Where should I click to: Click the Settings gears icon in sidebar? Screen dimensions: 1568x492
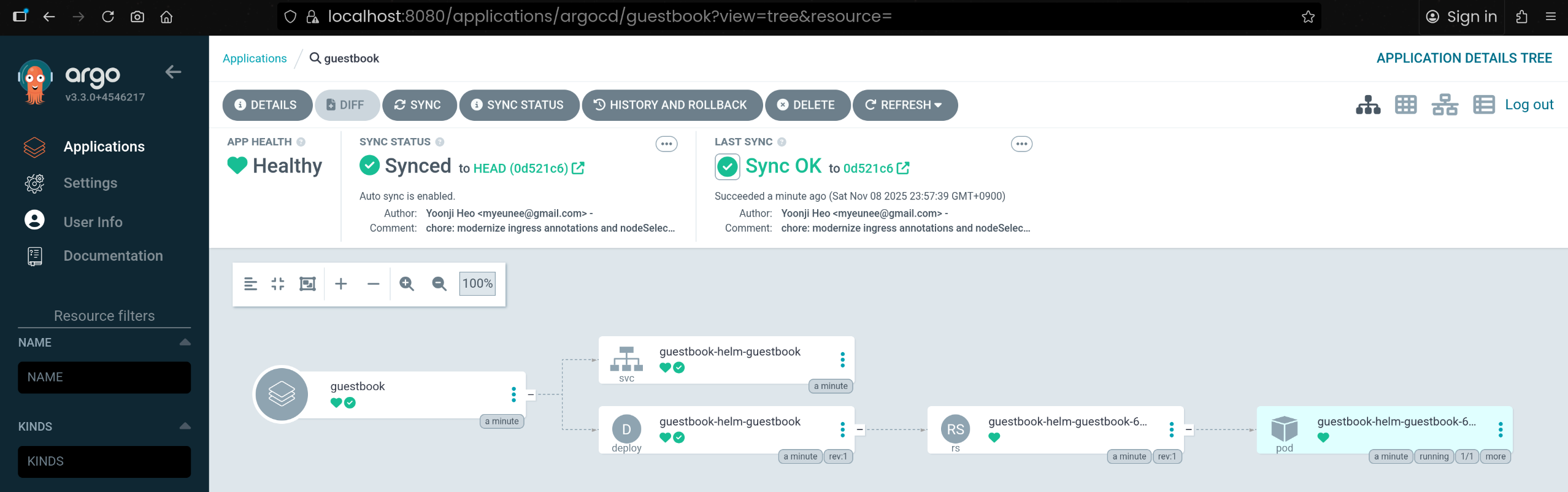click(x=34, y=183)
